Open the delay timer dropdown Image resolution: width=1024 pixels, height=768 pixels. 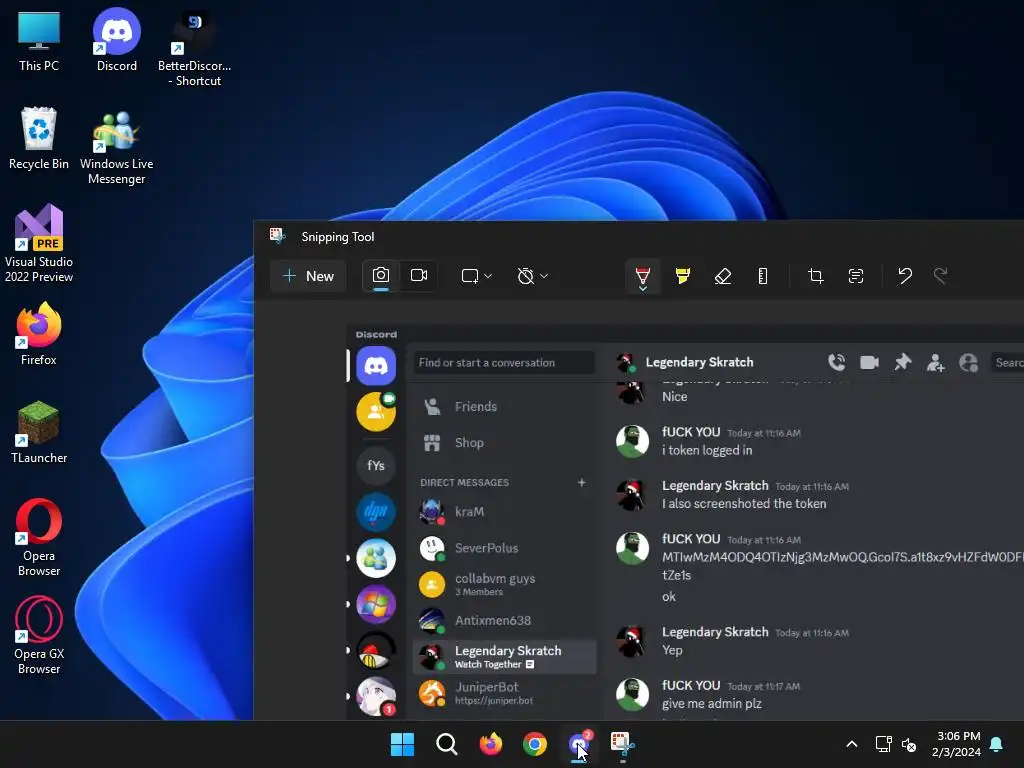tap(532, 276)
